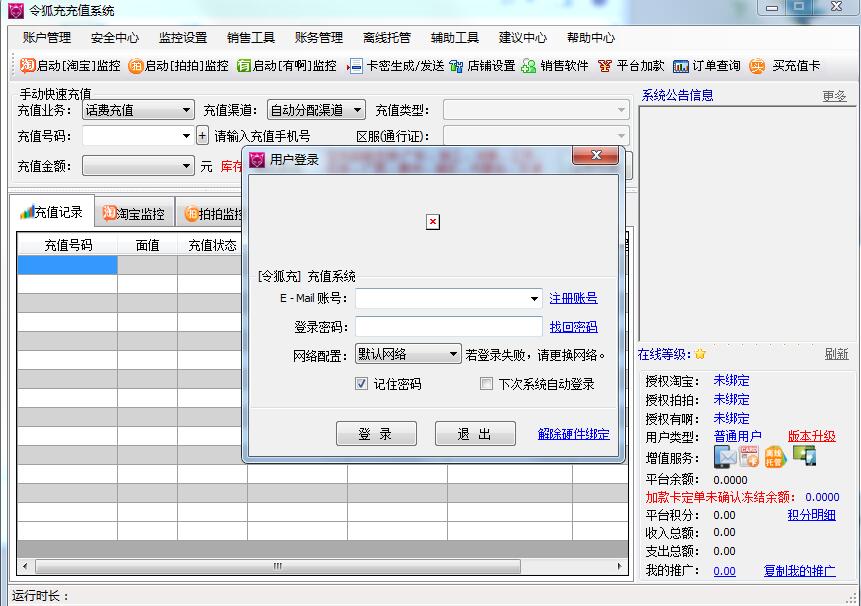The height and width of the screenshot is (606, 861).
Task: Open the 帮助中心 menu
Action: point(591,37)
